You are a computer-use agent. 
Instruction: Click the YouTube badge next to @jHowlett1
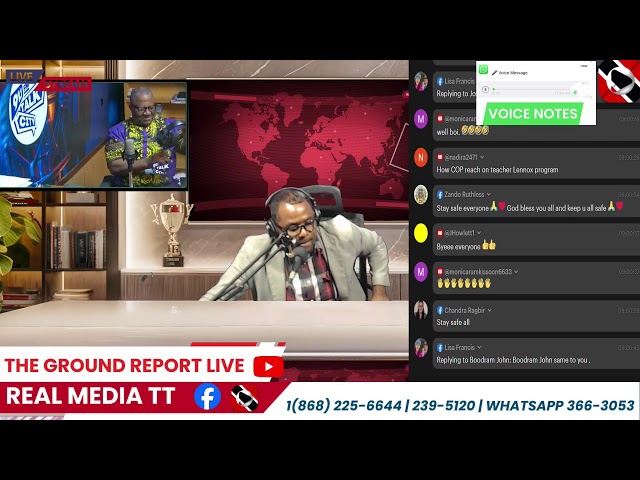pyautogui.click(x=440, y=233)
